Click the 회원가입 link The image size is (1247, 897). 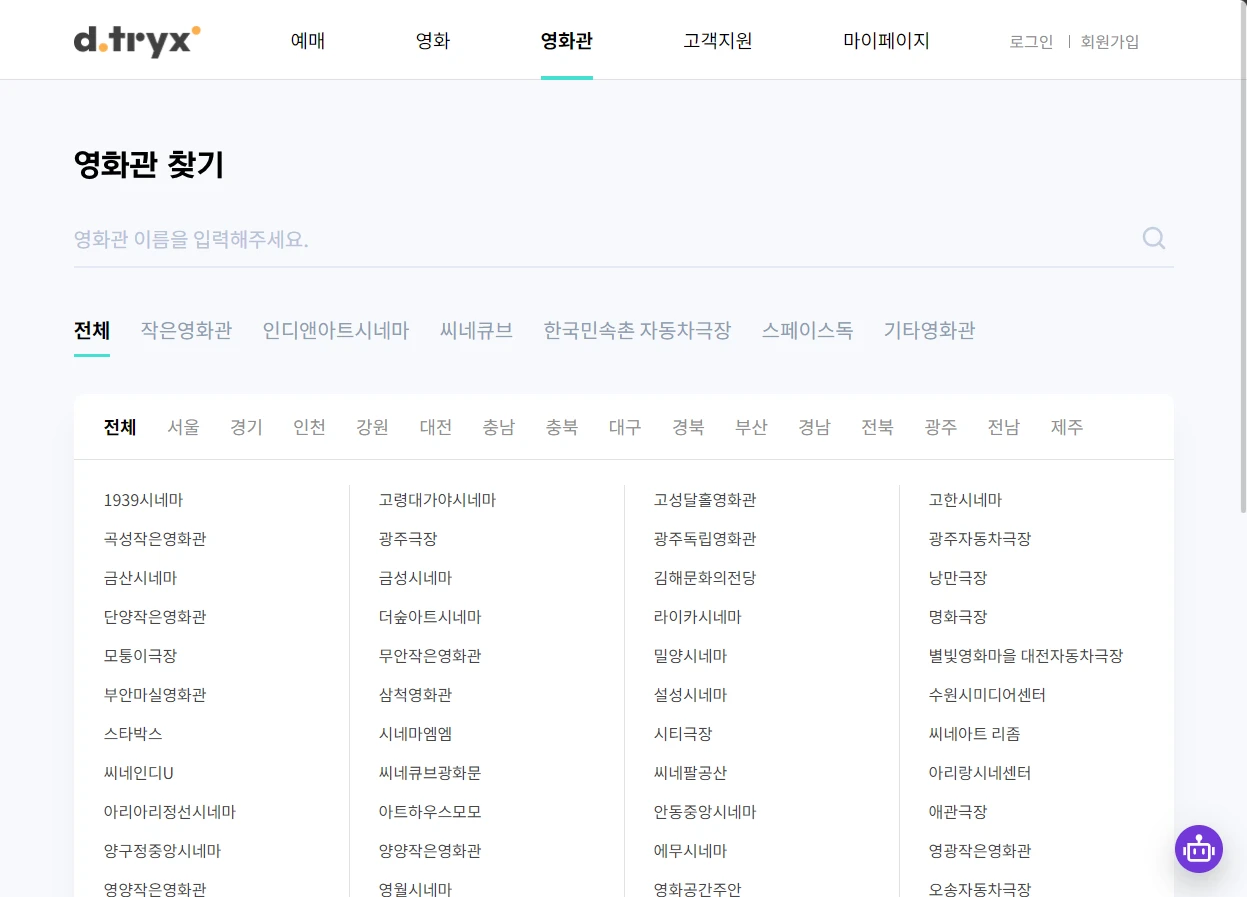[1110, 42]
